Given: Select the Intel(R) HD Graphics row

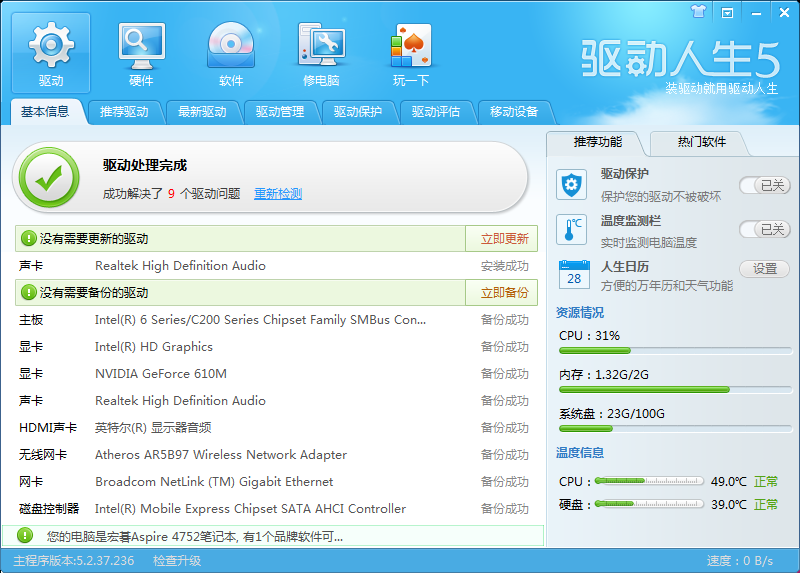Looking at the screenshot, I should click(x=276, y=347).
